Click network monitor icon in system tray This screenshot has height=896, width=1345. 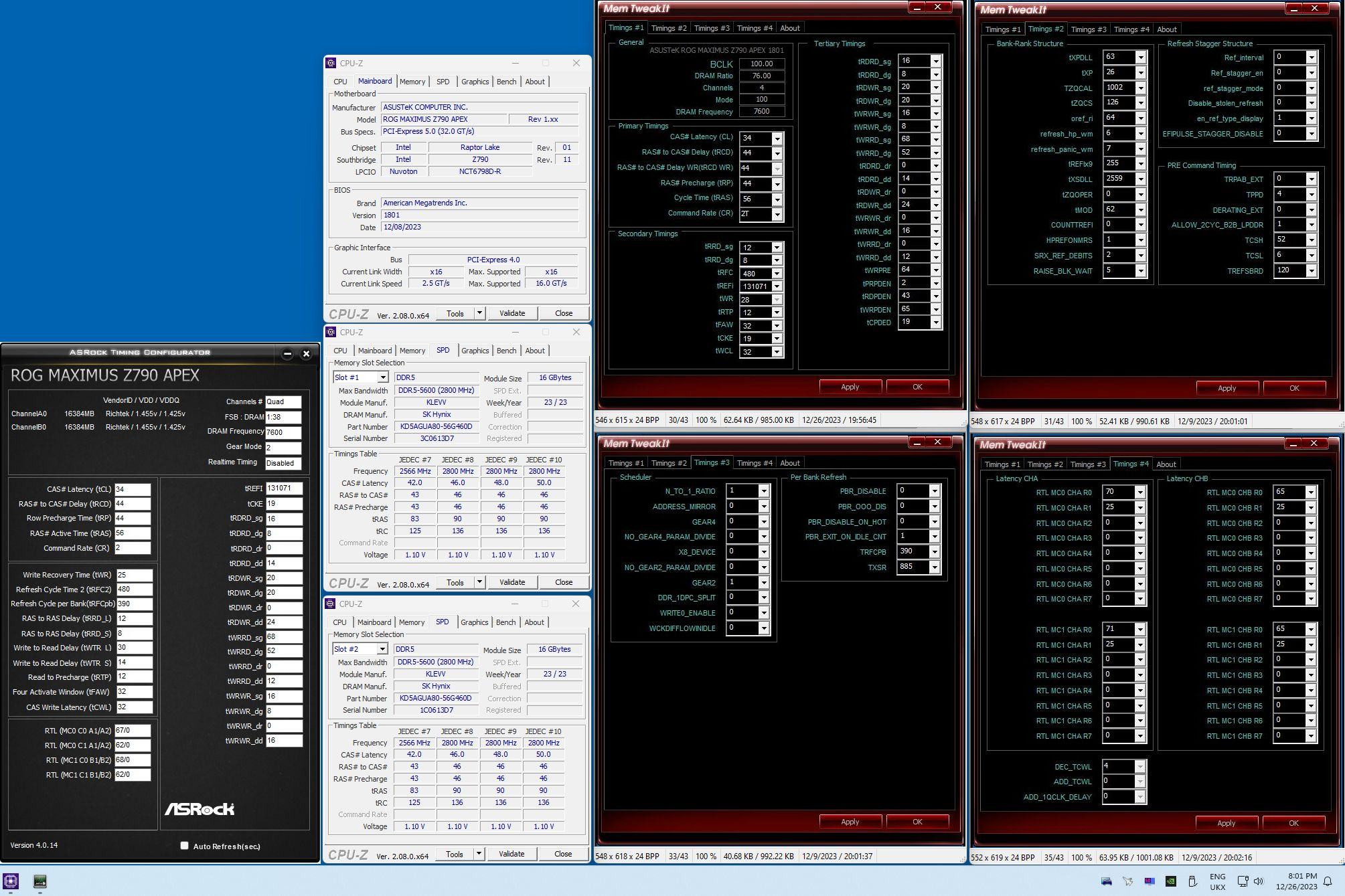(1243, 881)
